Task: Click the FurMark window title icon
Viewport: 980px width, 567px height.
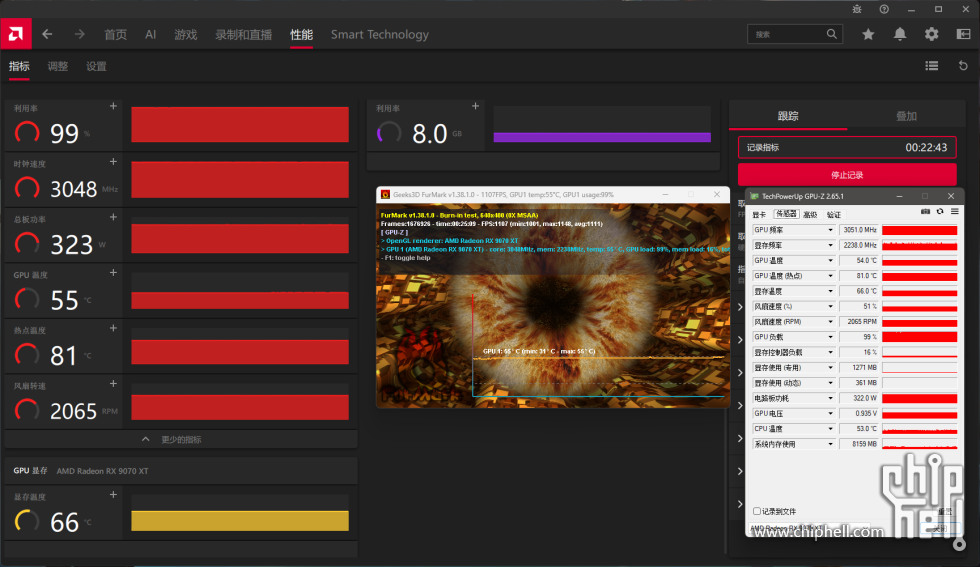Action: tap(386, 194)
